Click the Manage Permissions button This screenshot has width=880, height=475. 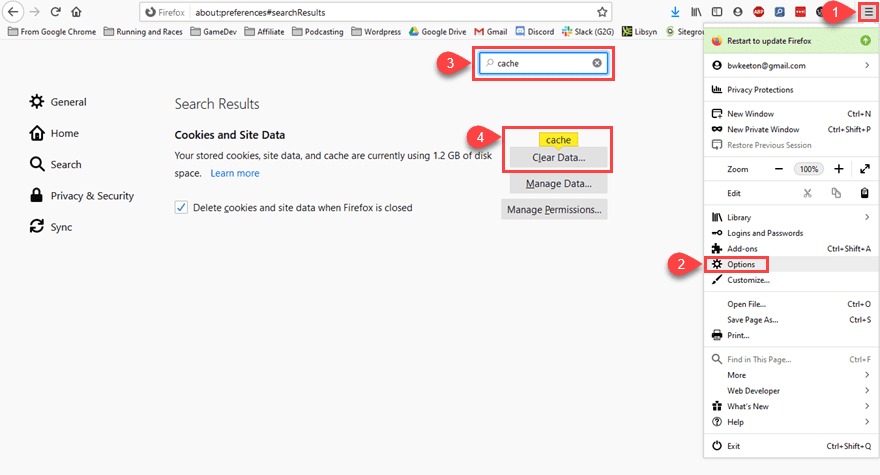tap(554, 209)
